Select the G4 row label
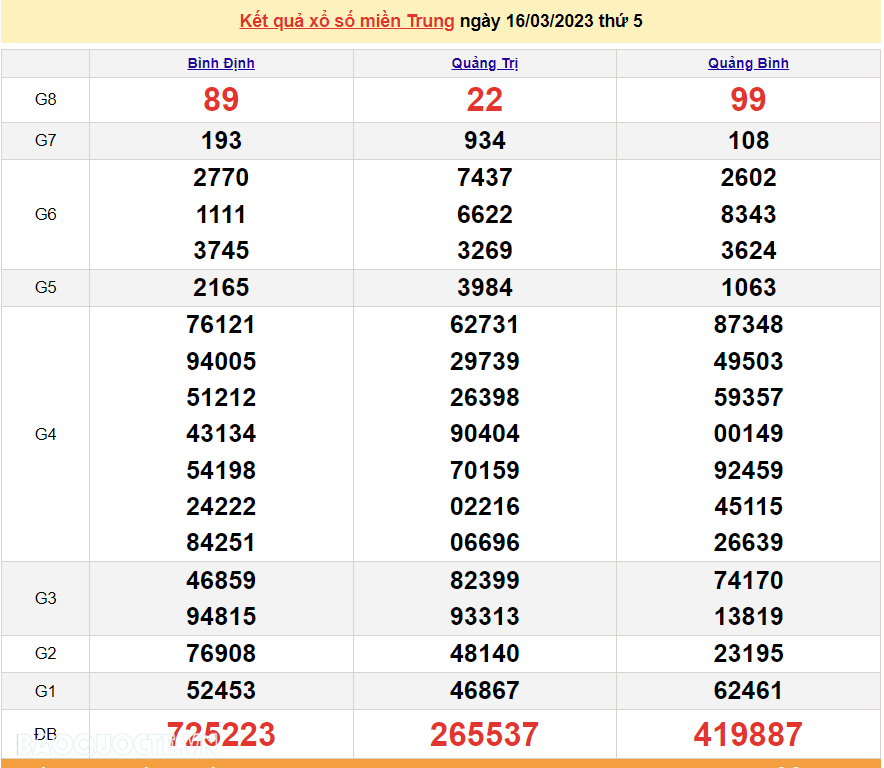This screenshot has width=884, height=768. pos(45,433)
